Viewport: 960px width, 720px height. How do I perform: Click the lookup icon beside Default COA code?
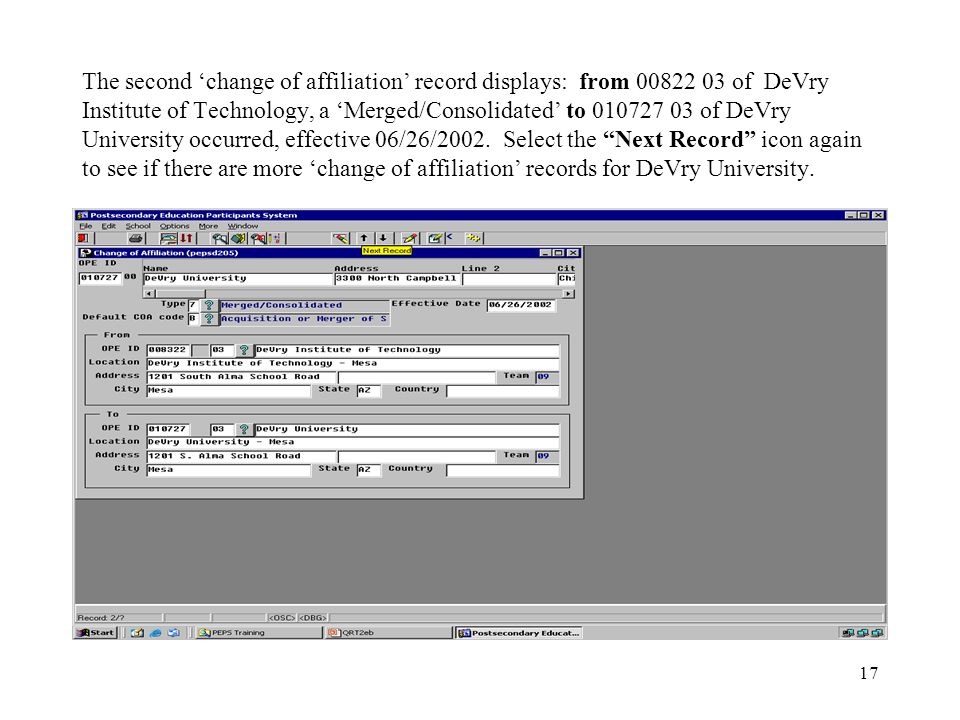point(209,318)
